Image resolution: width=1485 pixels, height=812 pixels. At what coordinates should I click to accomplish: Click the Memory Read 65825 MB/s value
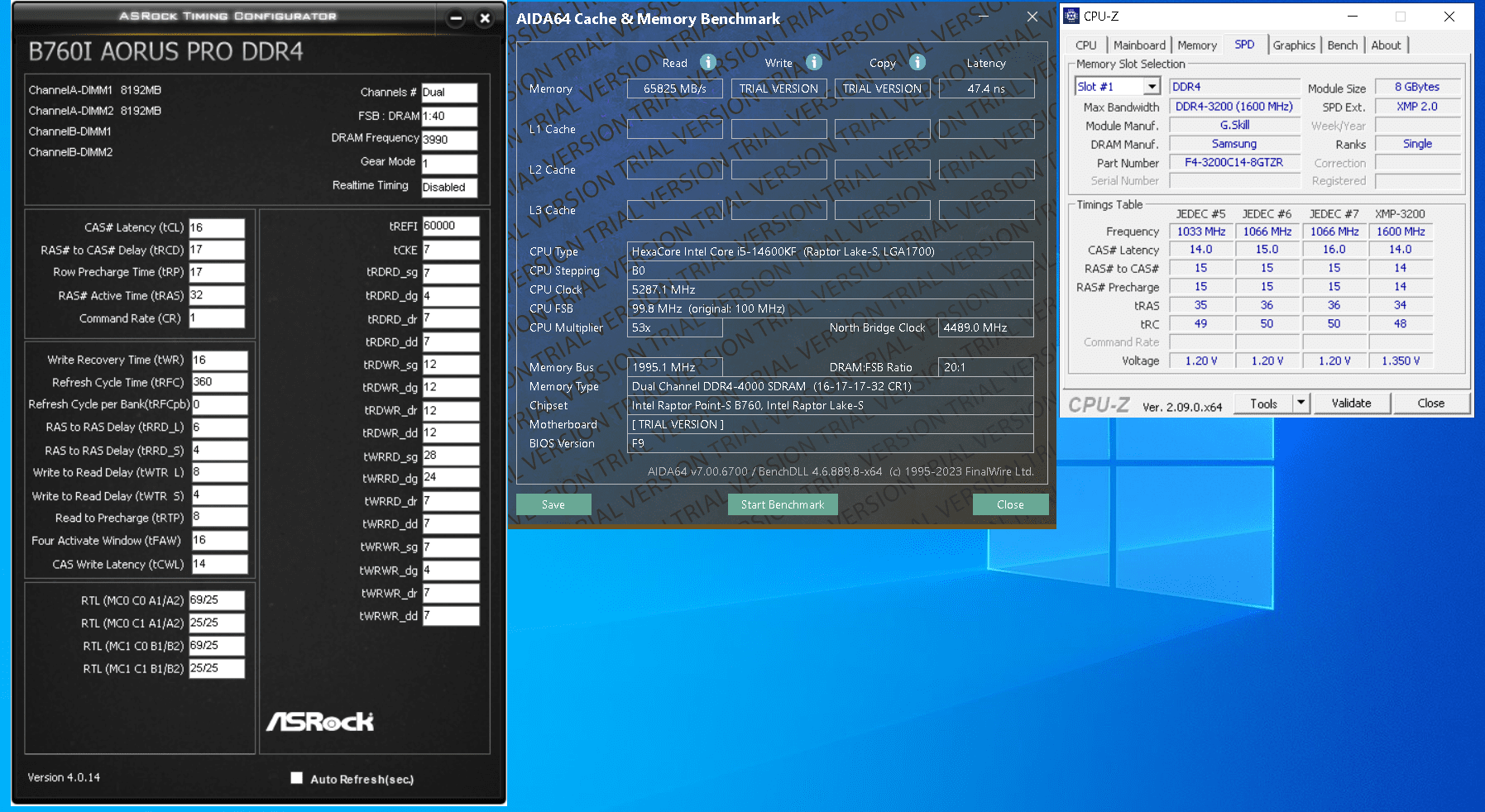[x=675, y=88]
